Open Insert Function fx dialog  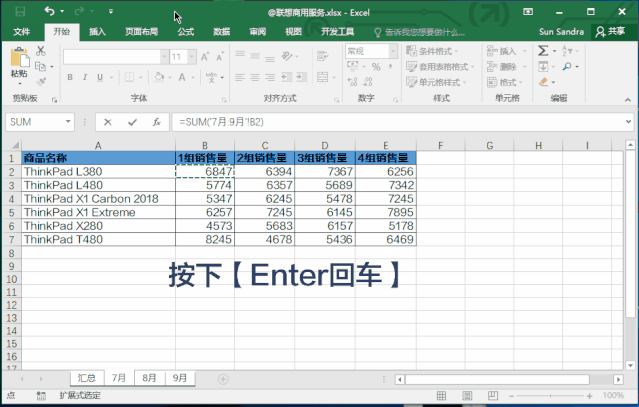pos(156,122)
